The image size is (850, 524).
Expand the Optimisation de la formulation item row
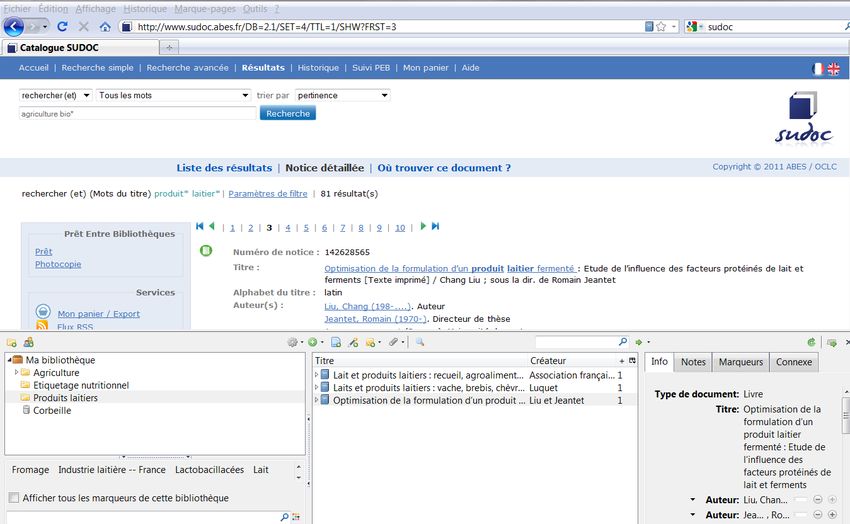(317, 400)
